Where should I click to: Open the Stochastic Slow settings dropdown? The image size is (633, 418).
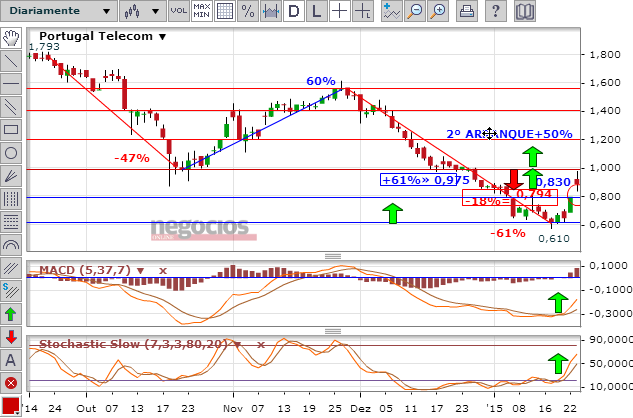[238, 344]
